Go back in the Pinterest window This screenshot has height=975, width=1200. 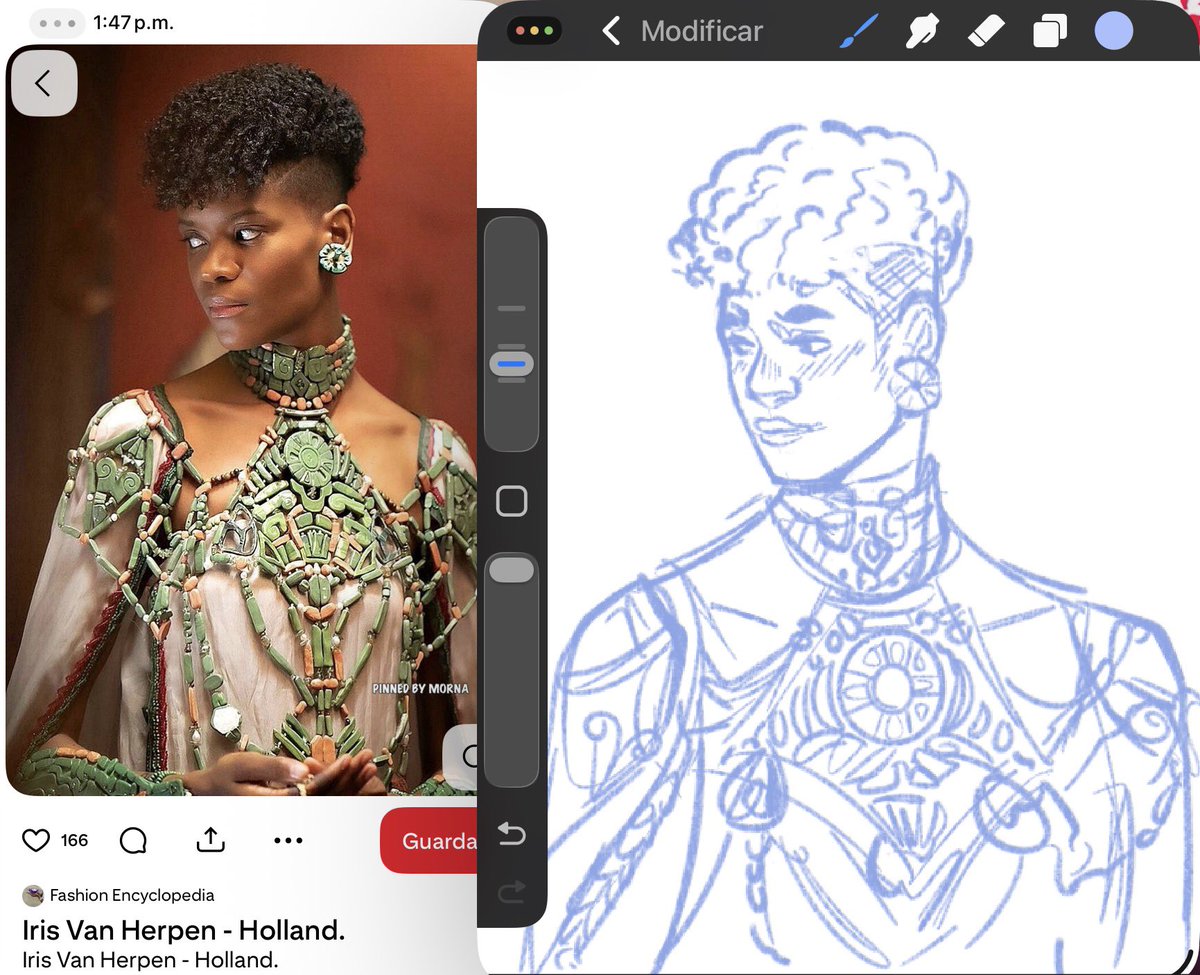(x=43, y=83)
